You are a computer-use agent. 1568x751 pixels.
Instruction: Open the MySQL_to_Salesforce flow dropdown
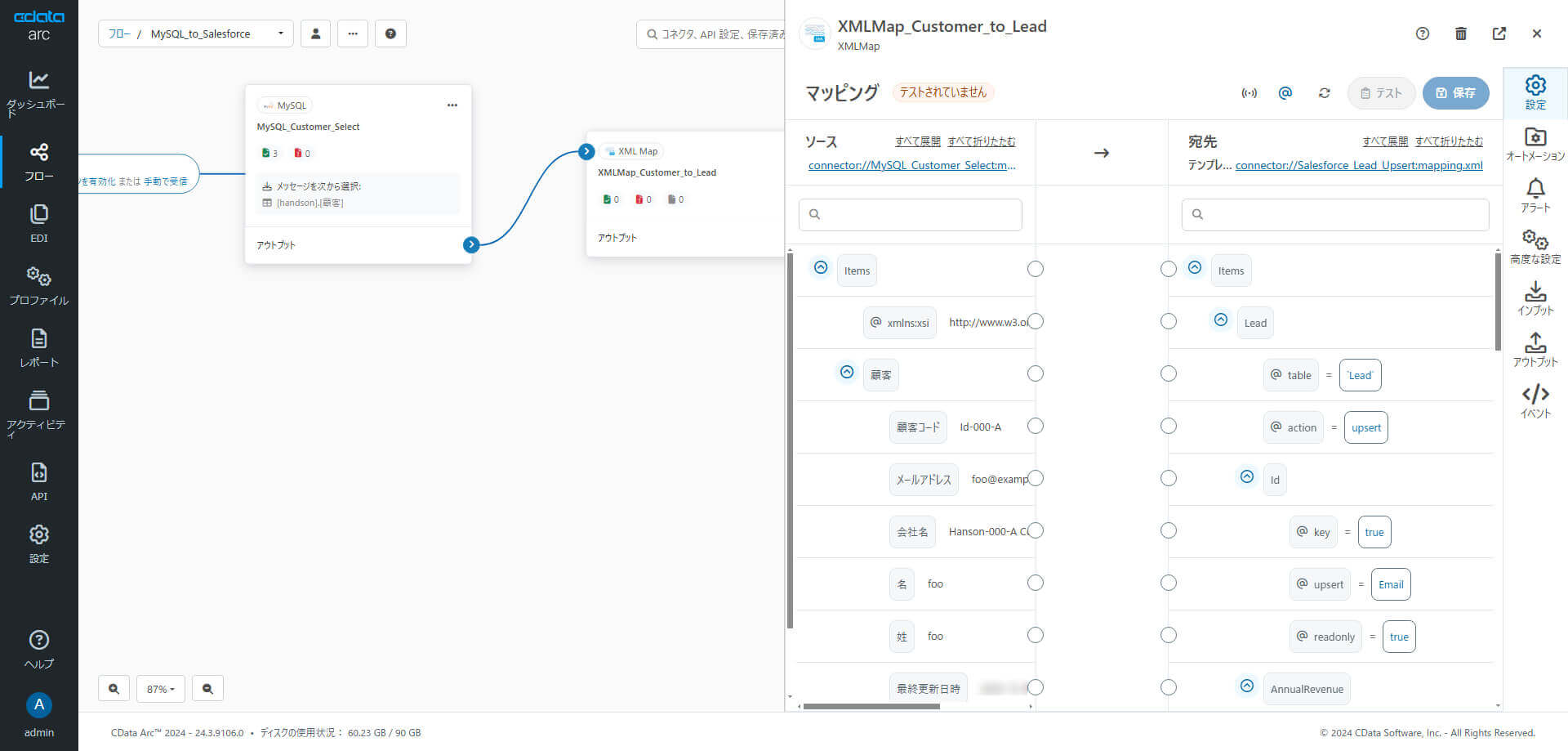(196, 34)
